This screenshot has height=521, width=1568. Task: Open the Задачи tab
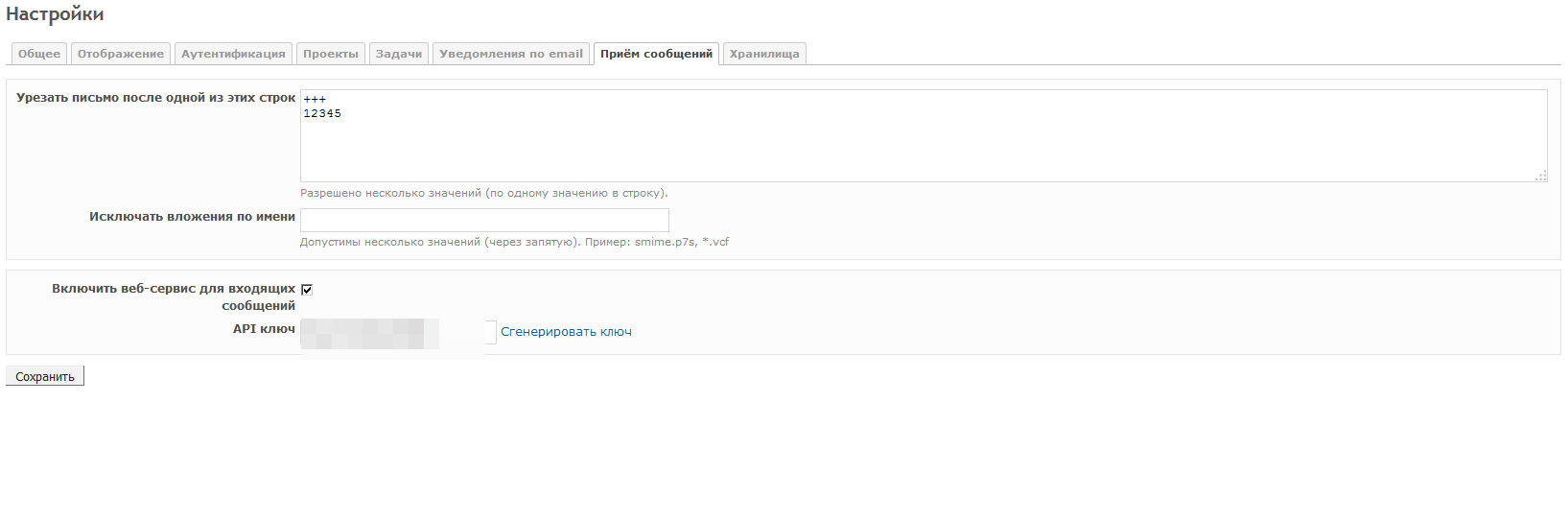click(399, 54)
